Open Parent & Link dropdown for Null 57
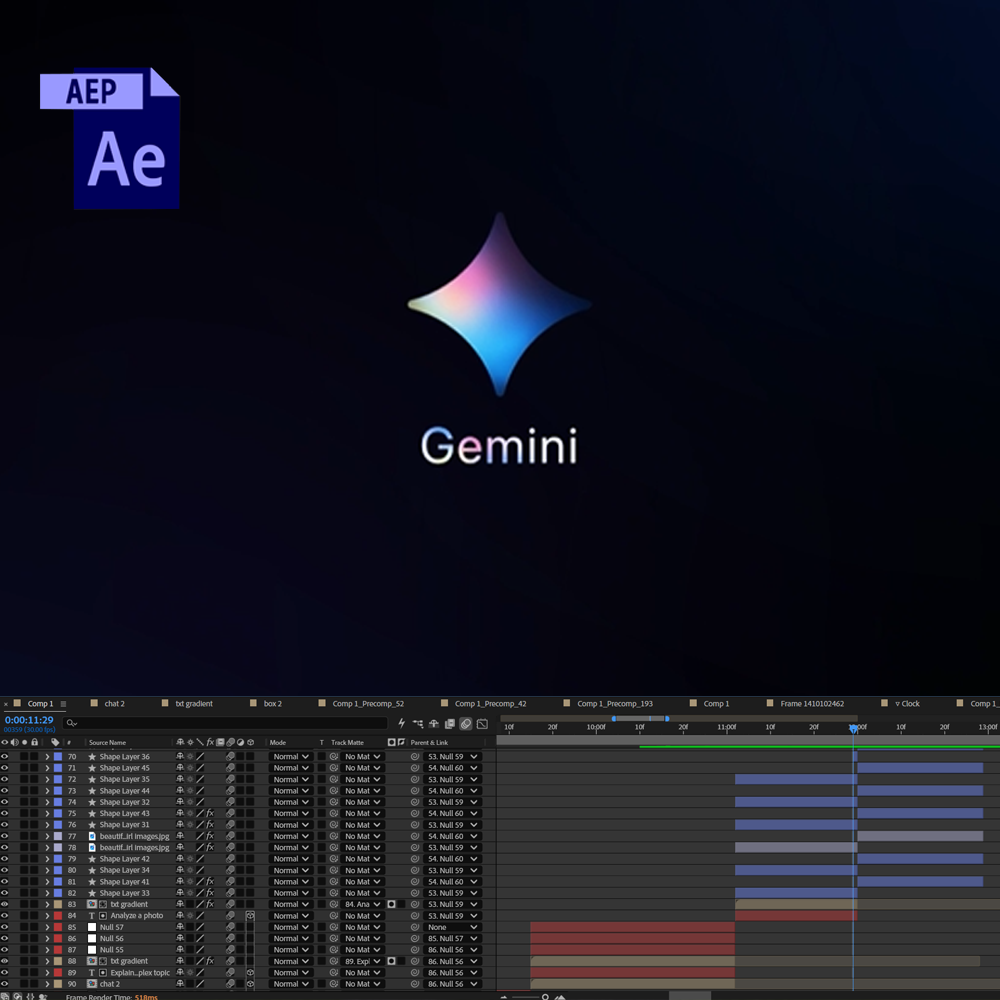The image size is (1000, 1000). [452, 927]
